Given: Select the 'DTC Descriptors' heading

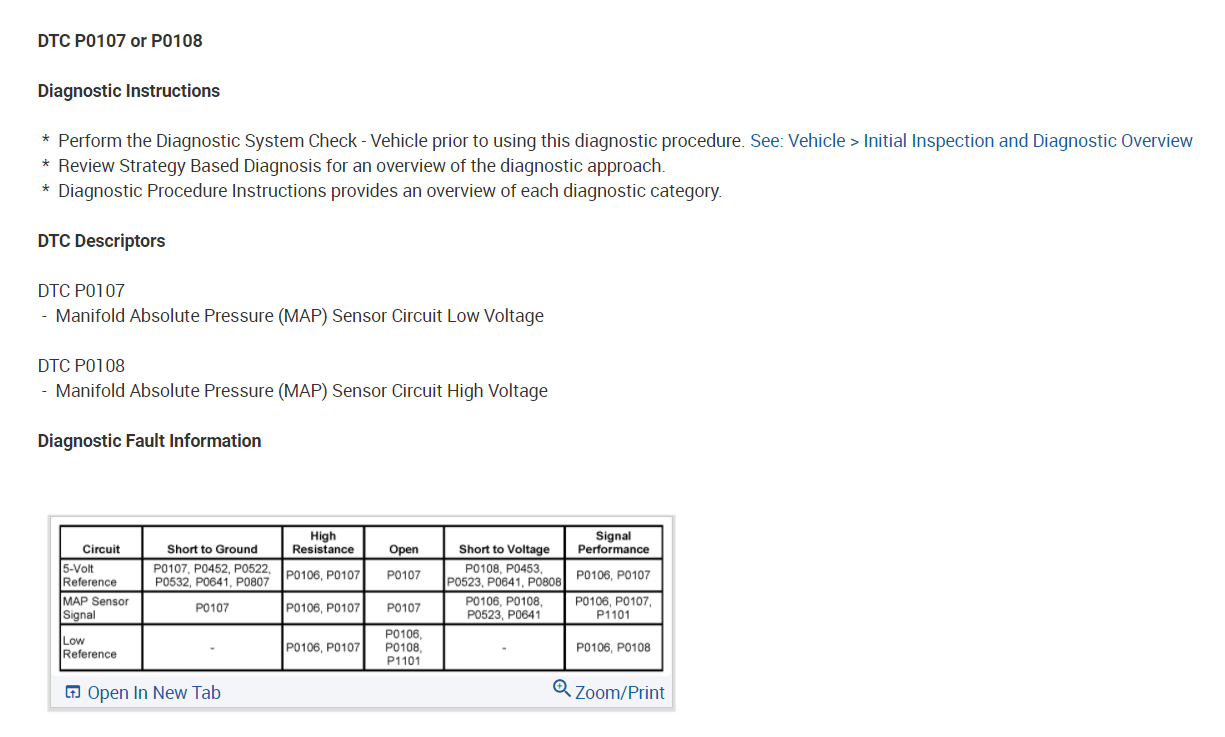Looking at the screenshot, I should click(x=101, y=241).
